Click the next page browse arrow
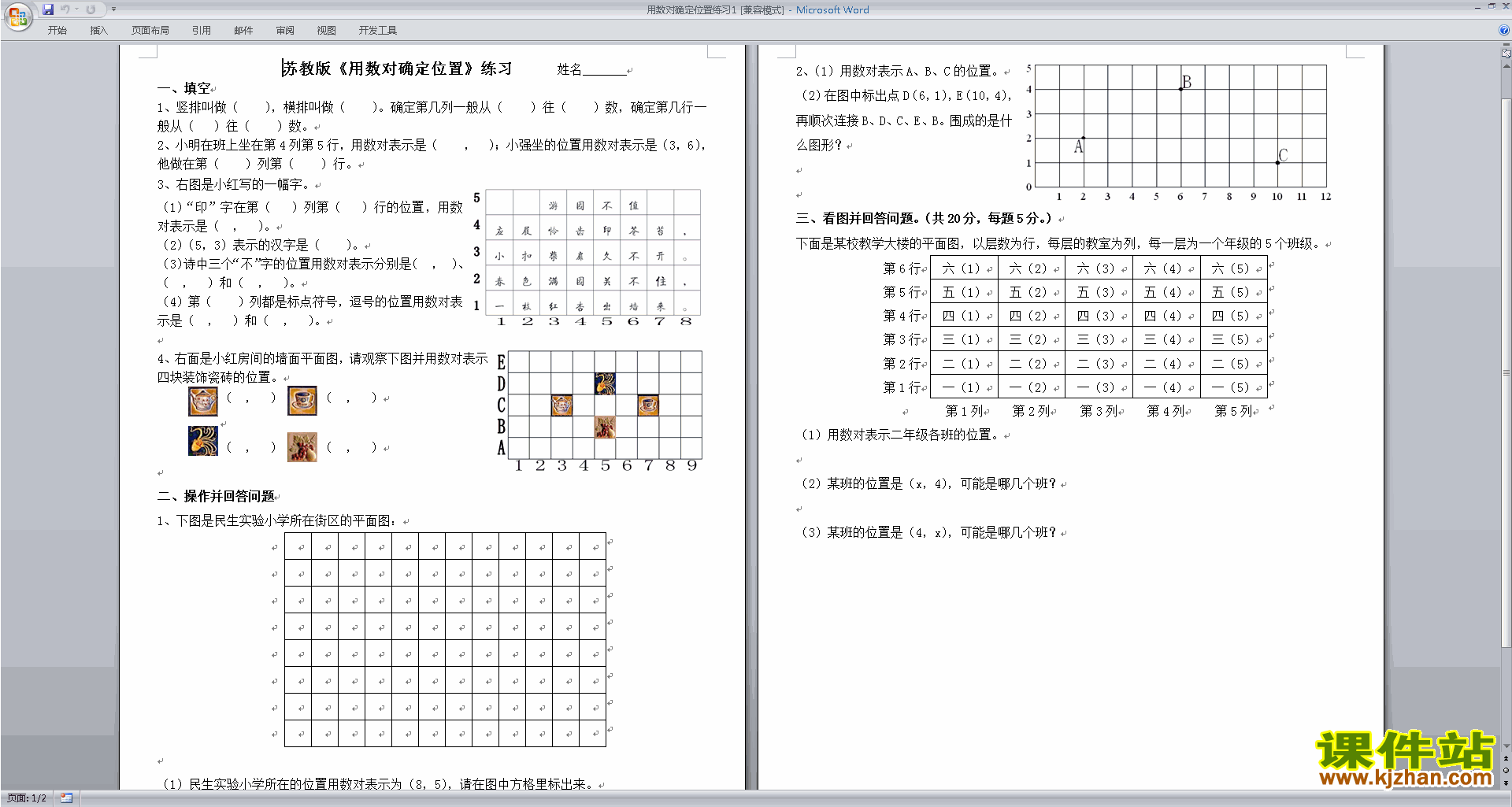Screen dimensions: 1512x807 (1506, 783)
